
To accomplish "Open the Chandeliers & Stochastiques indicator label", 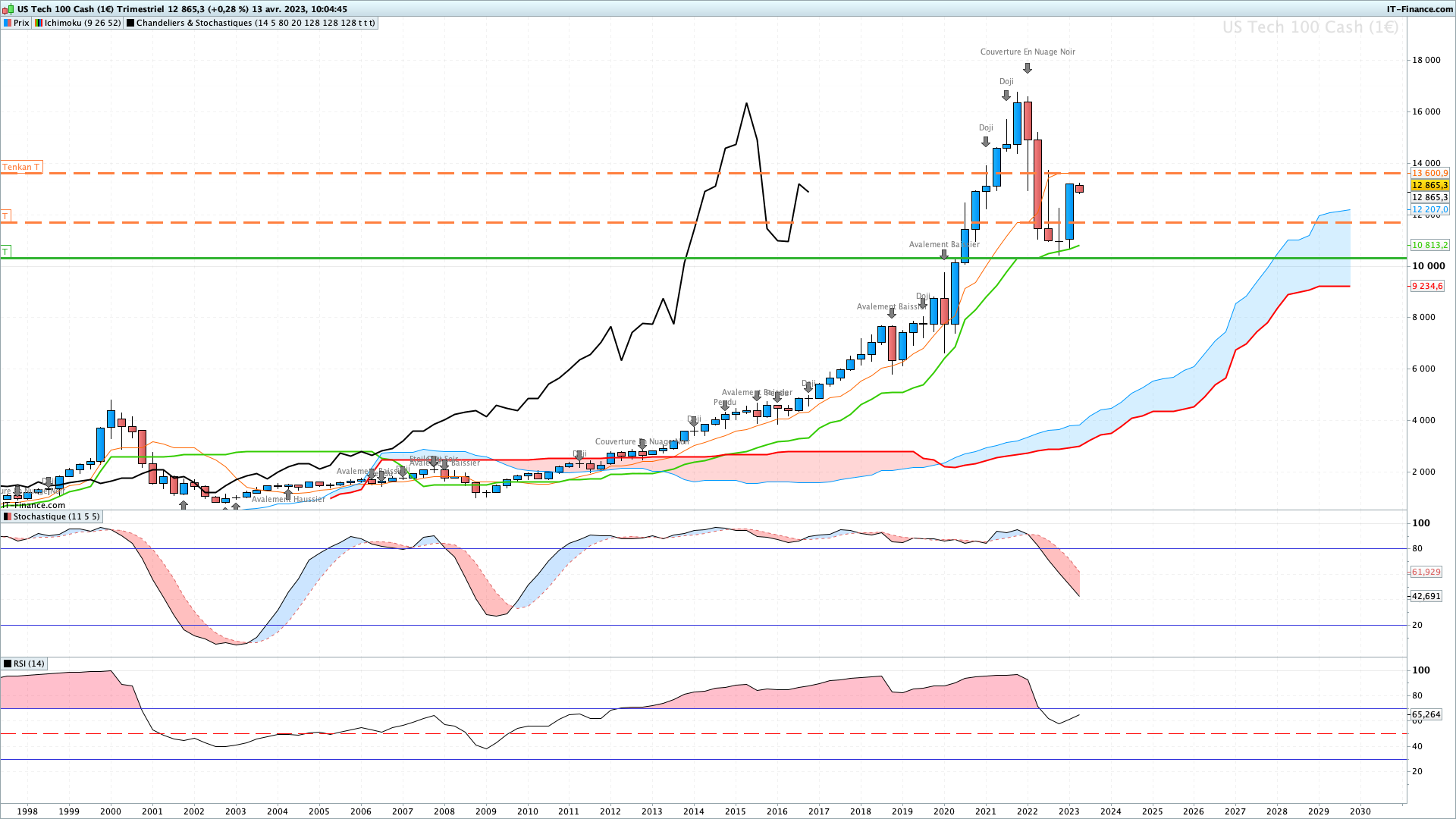I will [x=255, y=23].
